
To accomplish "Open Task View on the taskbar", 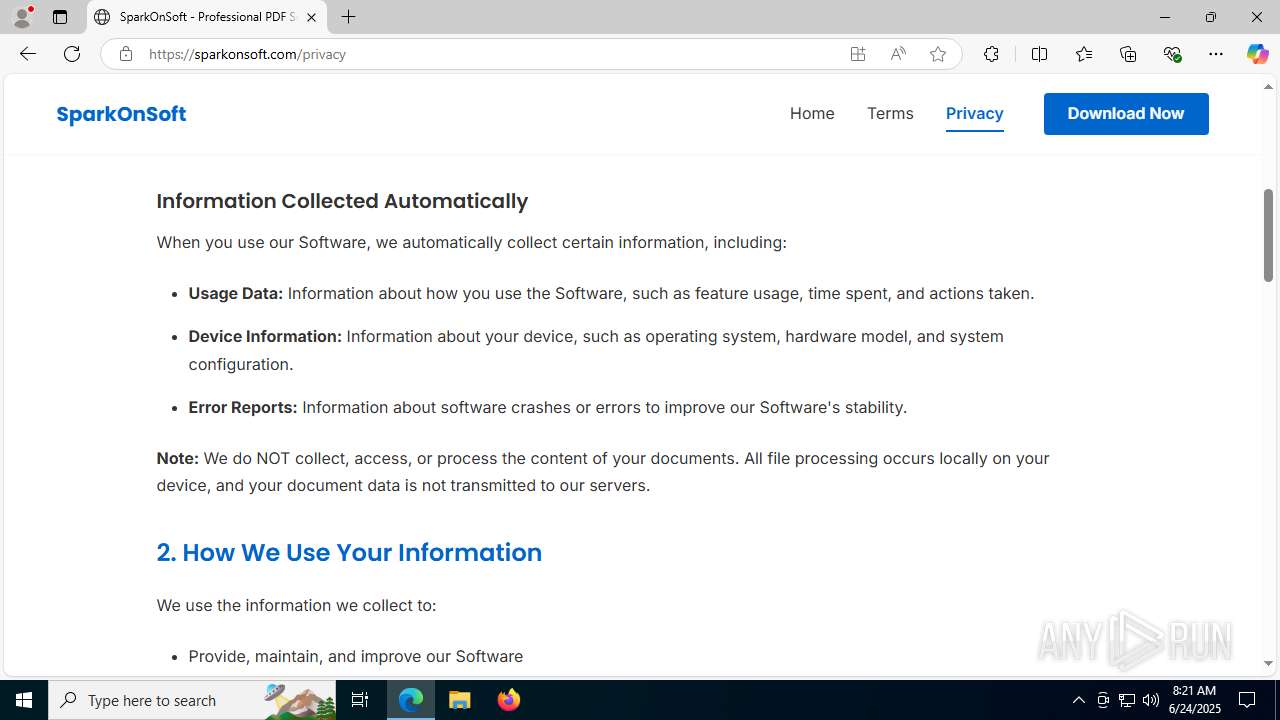I will click(x=360, y=700).
